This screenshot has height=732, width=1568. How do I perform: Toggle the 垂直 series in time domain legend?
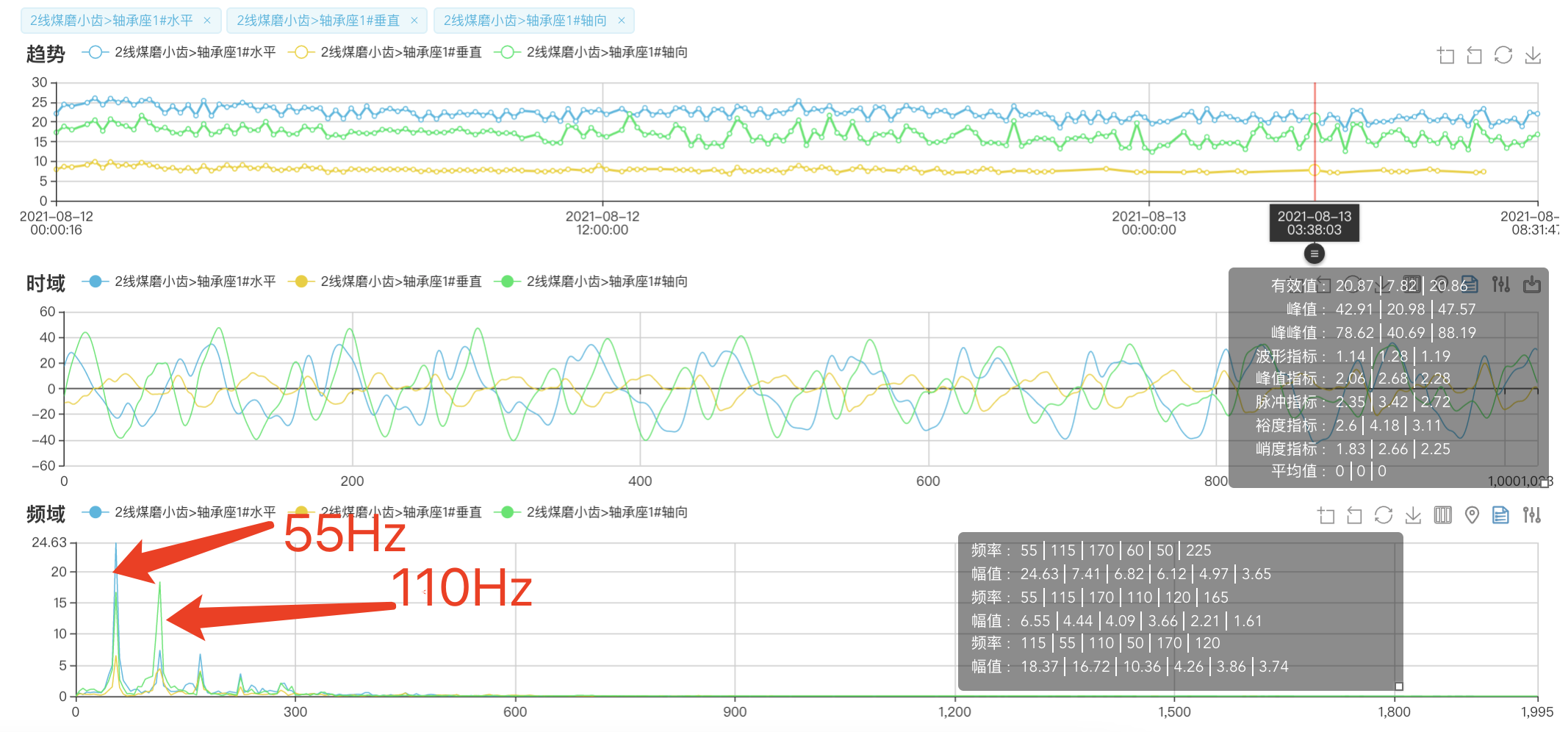coord(386,281)
